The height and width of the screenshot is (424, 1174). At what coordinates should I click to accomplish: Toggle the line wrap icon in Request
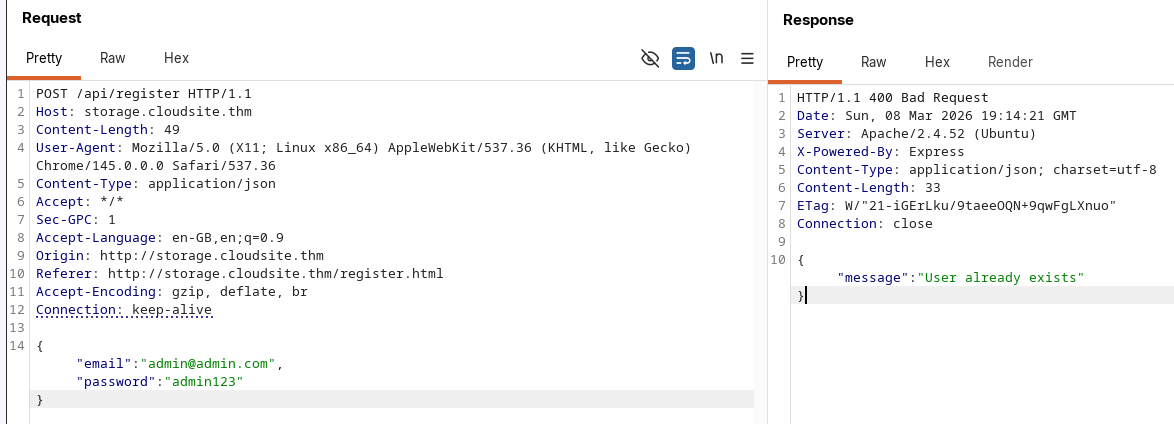pos(683,59)
